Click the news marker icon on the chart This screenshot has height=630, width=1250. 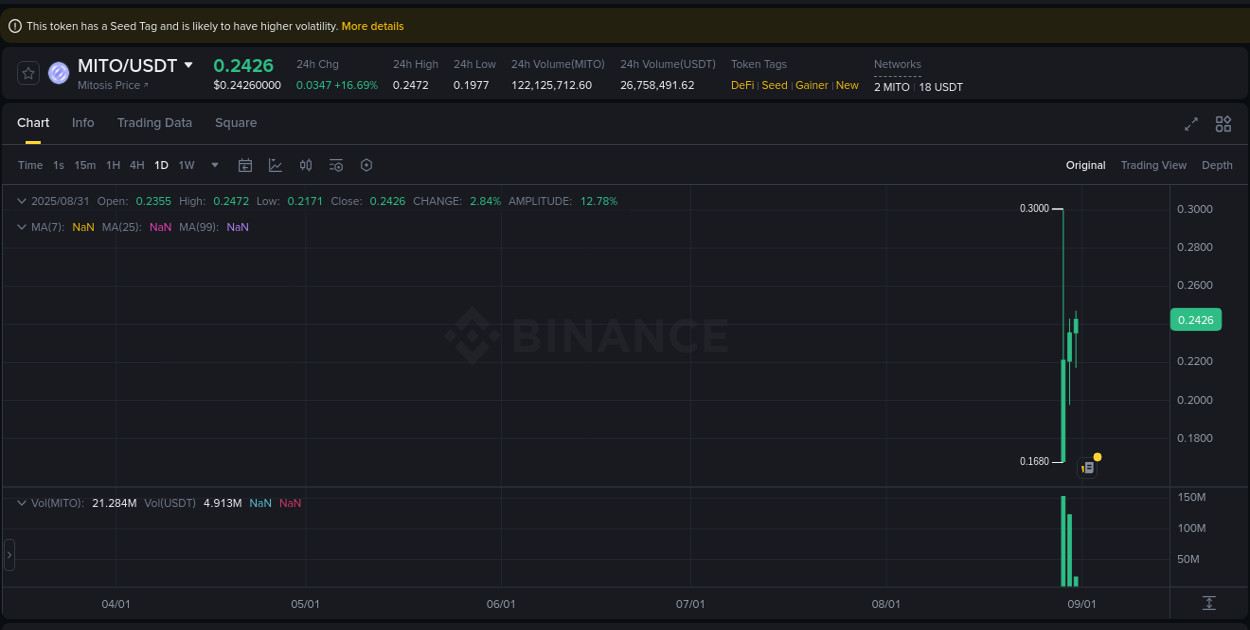click(1088, 467)
